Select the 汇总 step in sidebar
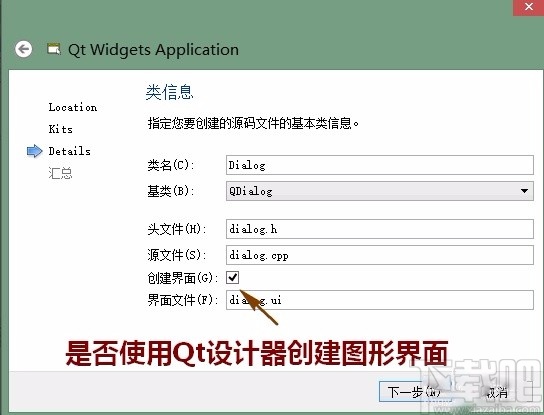Viewport: 544px width, 415px height. point(60,173)
